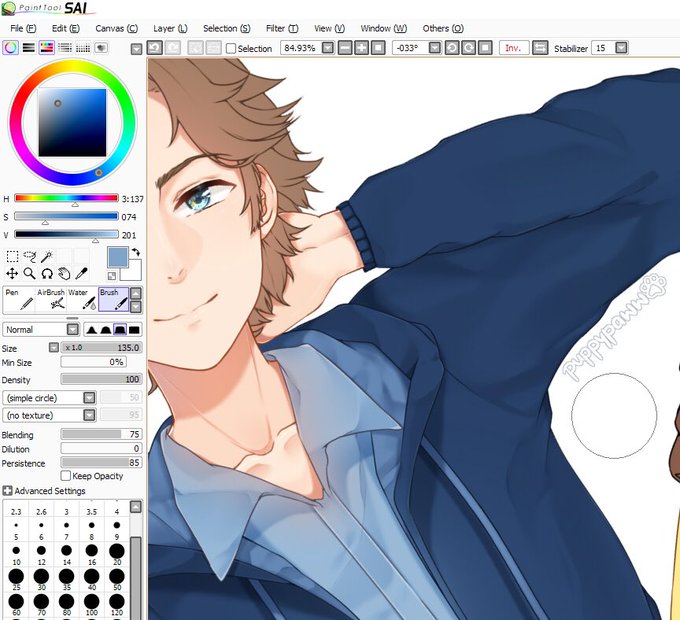
Task: Open the Filter menu
Action: tap(282, 29)
